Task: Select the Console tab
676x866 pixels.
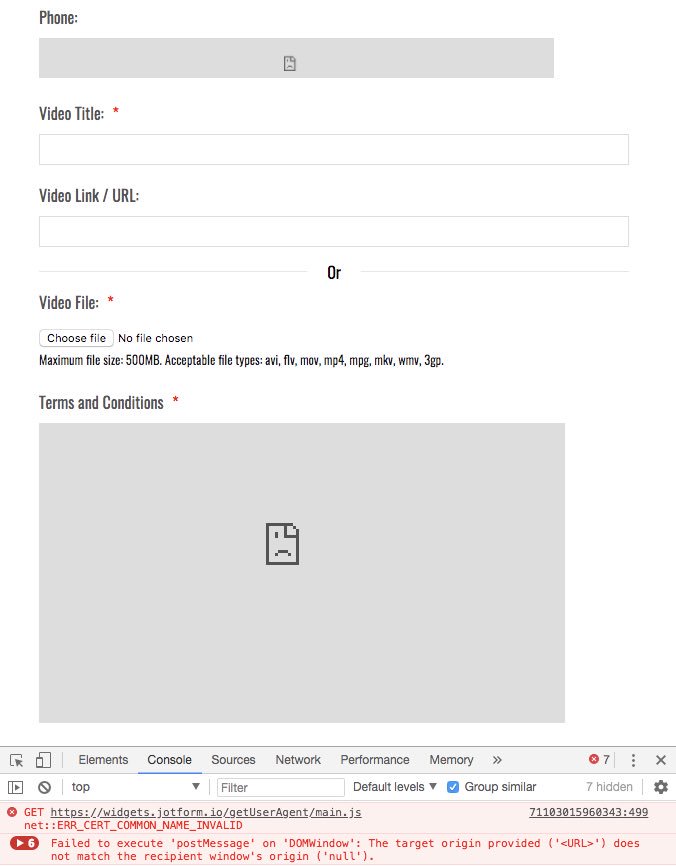Action: (169, 760)
